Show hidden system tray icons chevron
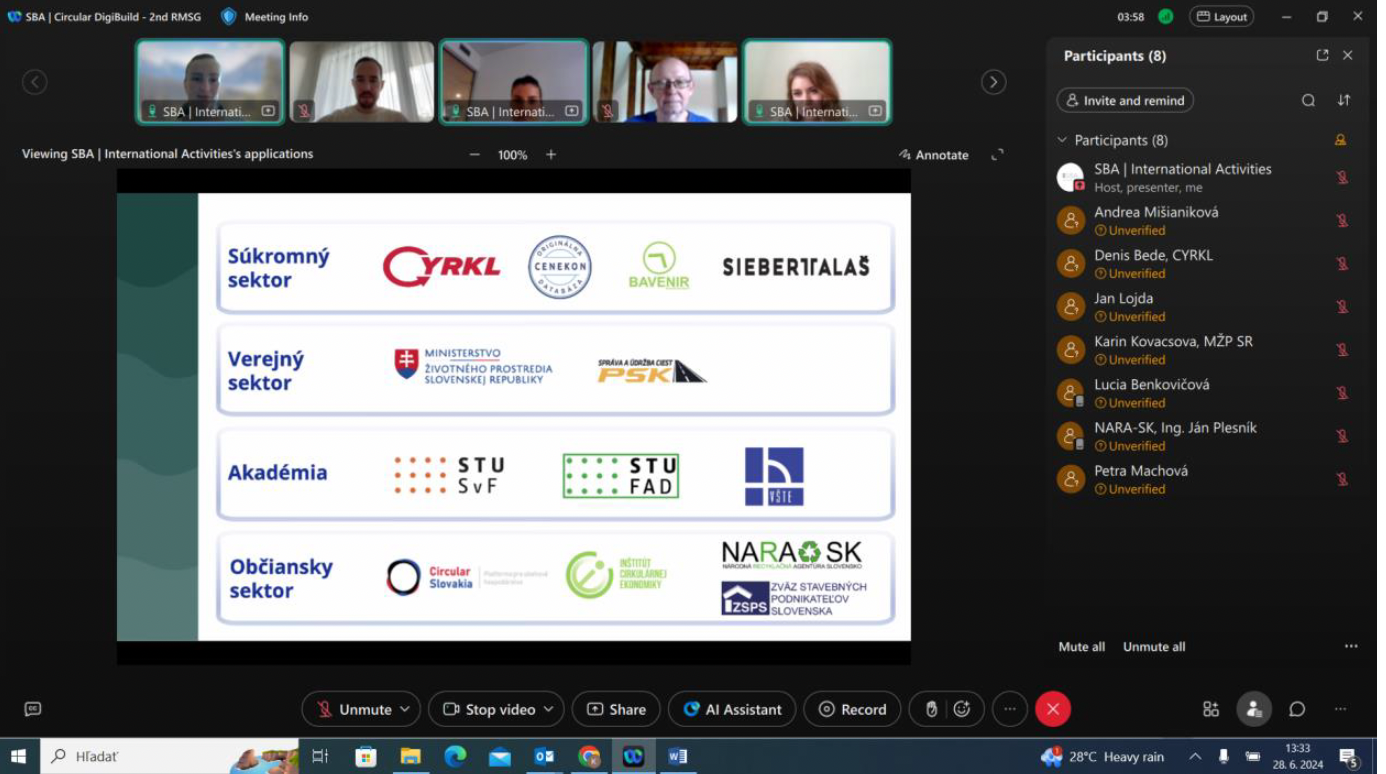This screenshot has width=1386, height=774. pyautogui.click(x=1195, y=757)
